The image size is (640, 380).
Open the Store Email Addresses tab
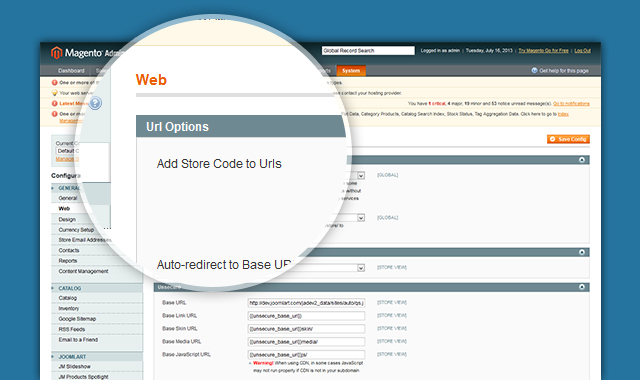point(84,240)
